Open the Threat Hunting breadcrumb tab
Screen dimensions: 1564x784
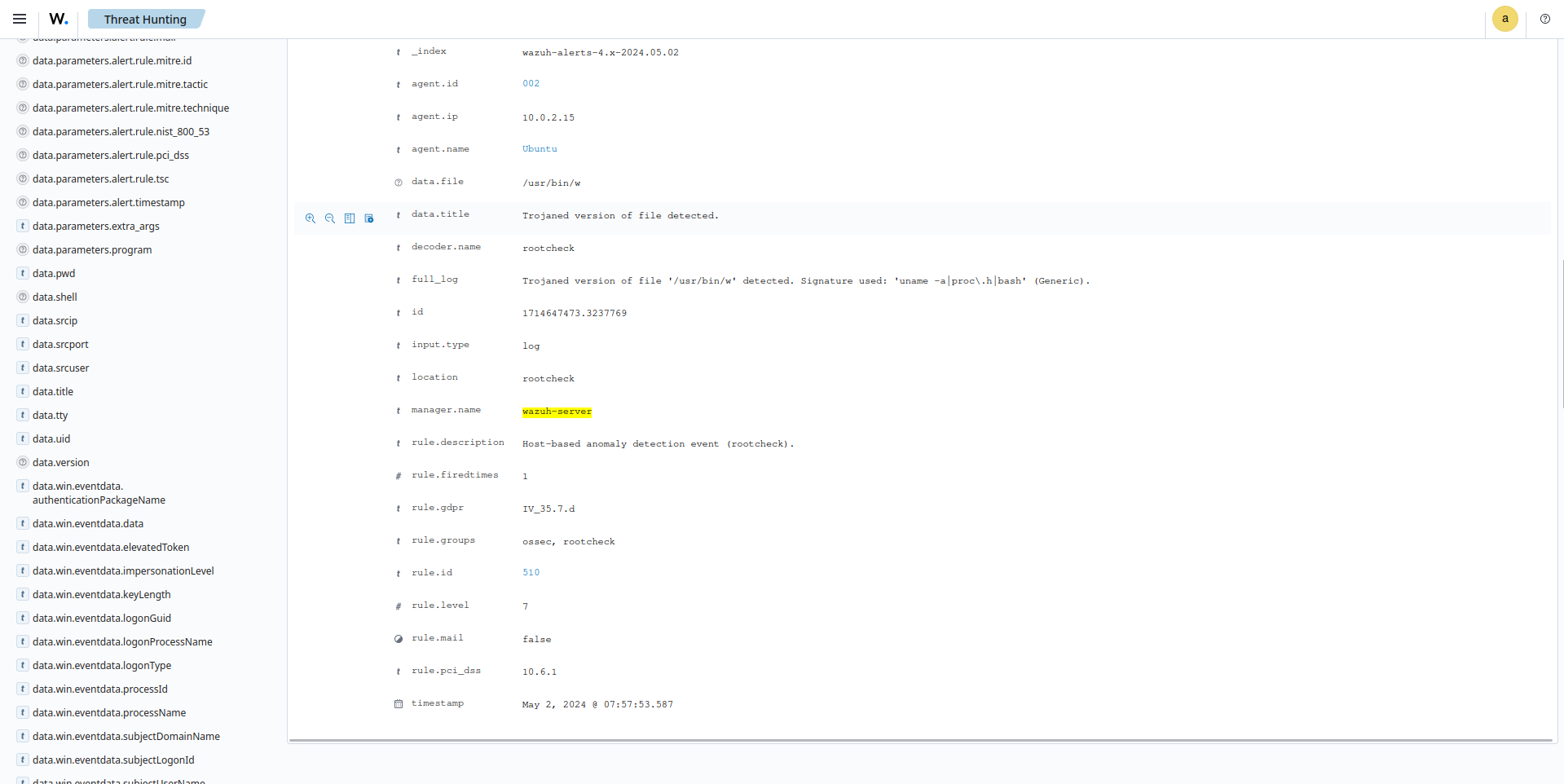point(145,19)
